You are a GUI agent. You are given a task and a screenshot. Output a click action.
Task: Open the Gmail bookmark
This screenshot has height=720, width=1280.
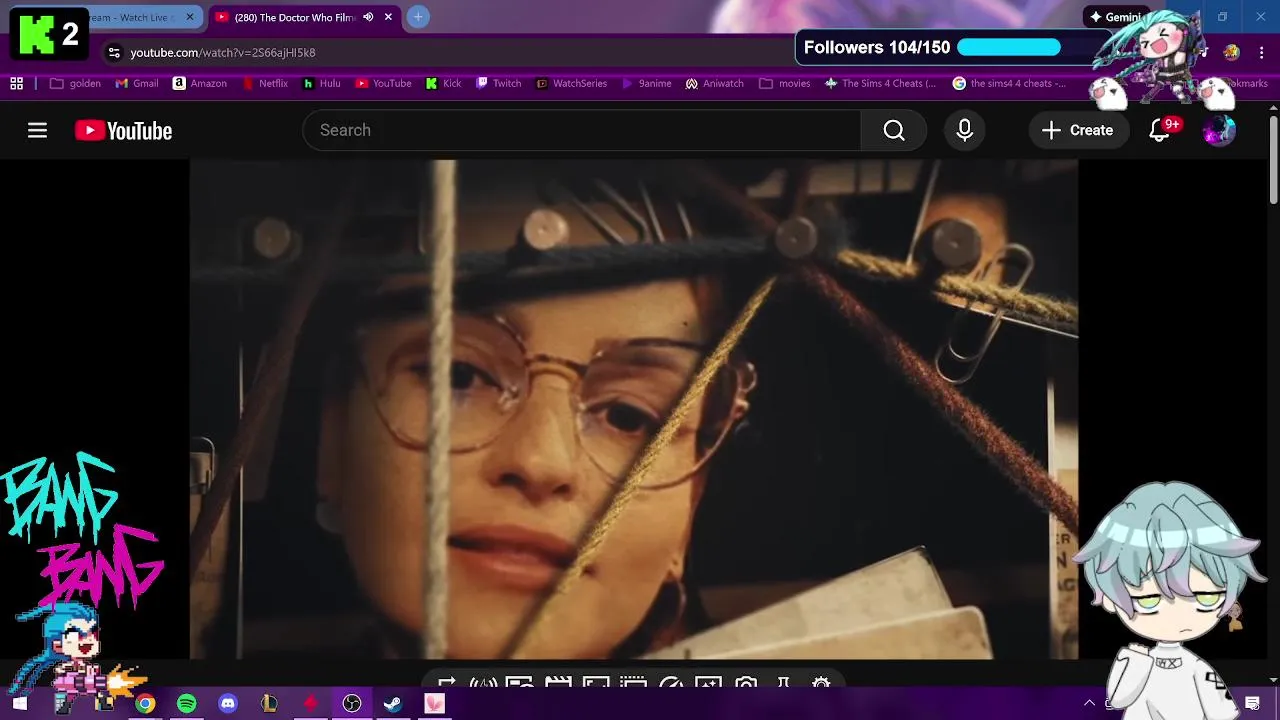coord(137,83)
